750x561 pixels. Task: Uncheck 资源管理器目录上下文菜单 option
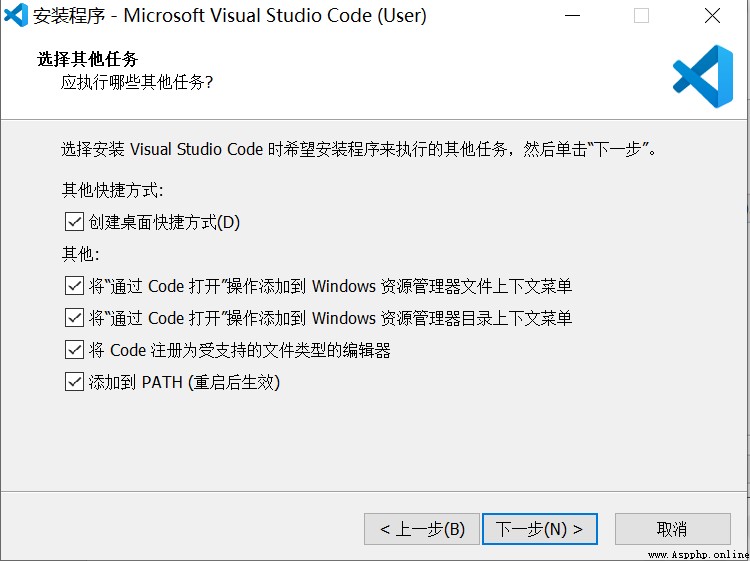pos(74,318)
